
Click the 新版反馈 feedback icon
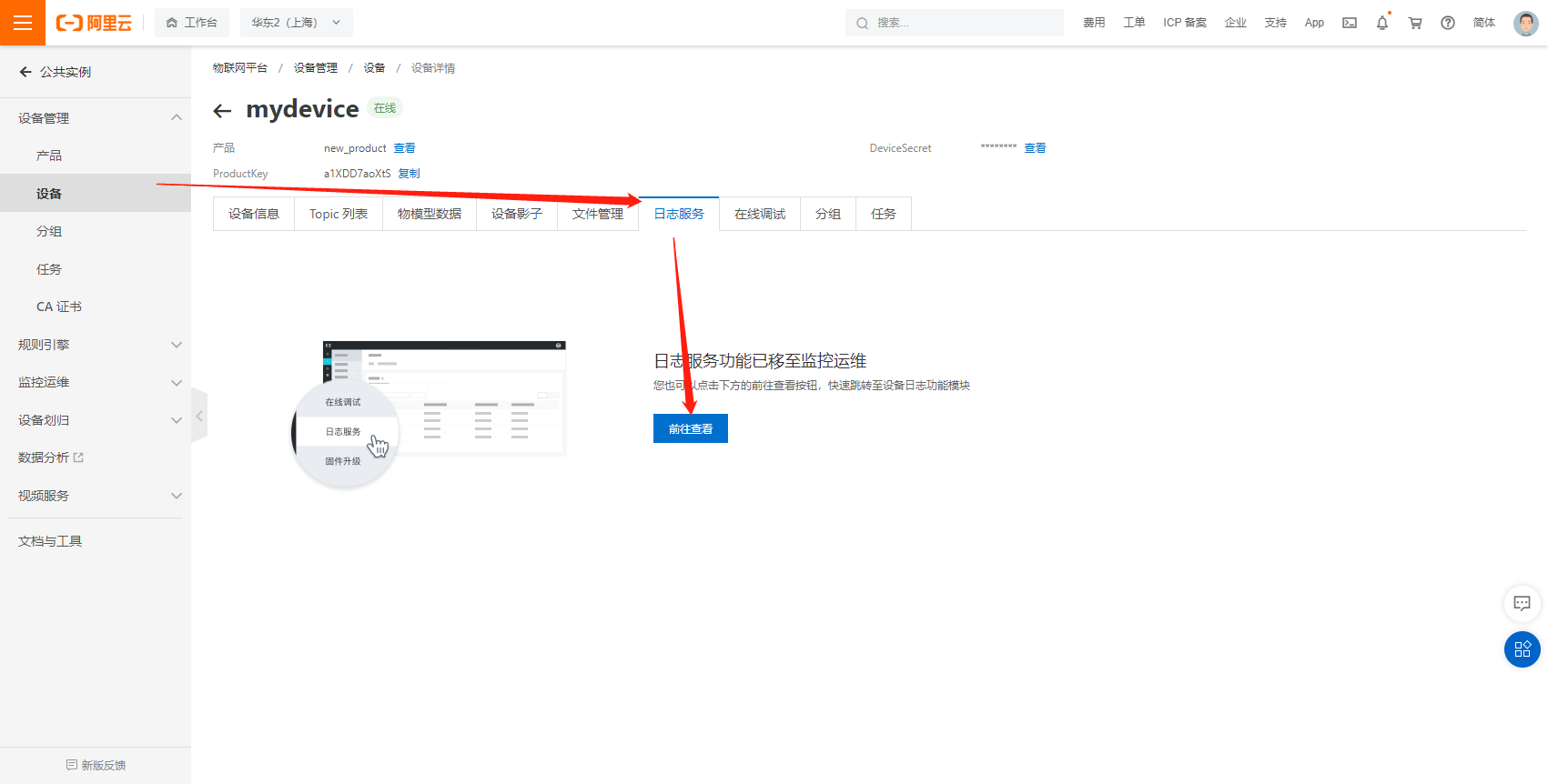point(71,765)
